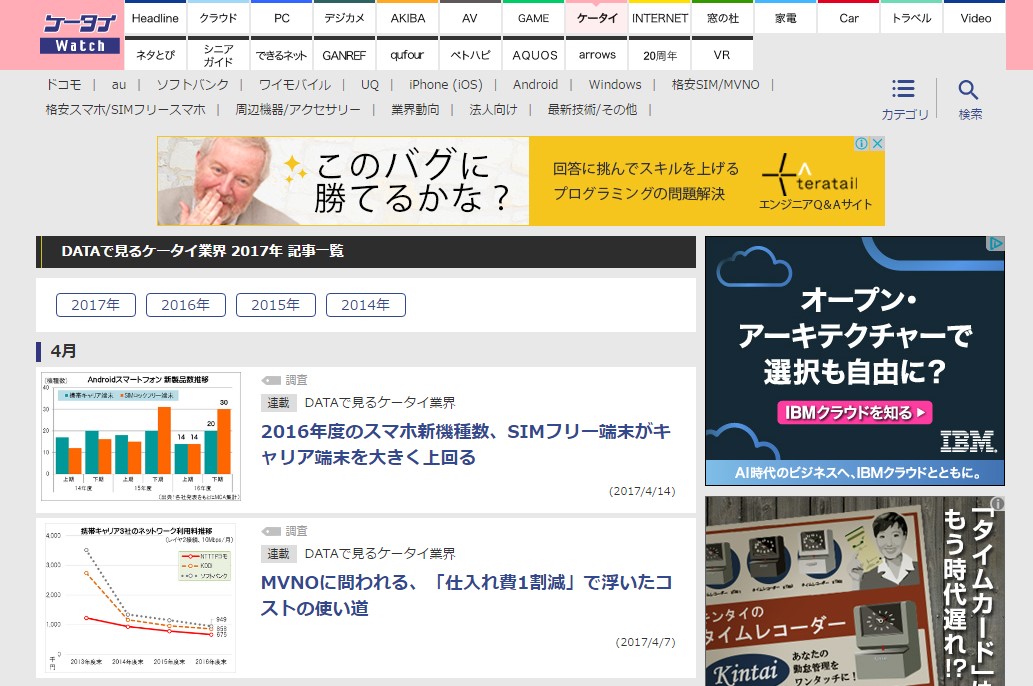This screenshot has height=686, width=1033.
Task: Close the teratail banner ad
Action: click(877, 144)
